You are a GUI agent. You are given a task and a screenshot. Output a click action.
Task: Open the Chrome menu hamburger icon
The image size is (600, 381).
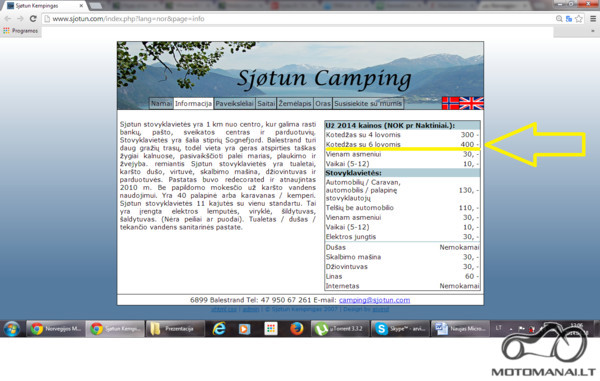tap(593, 19)
